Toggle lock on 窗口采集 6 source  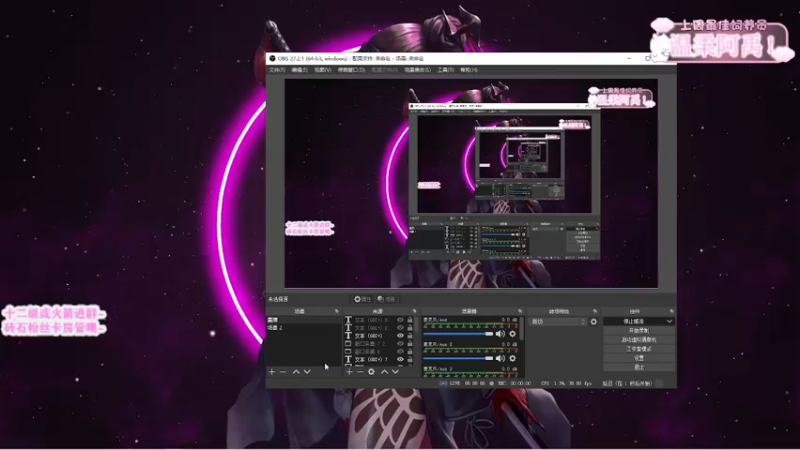[410, 352]
